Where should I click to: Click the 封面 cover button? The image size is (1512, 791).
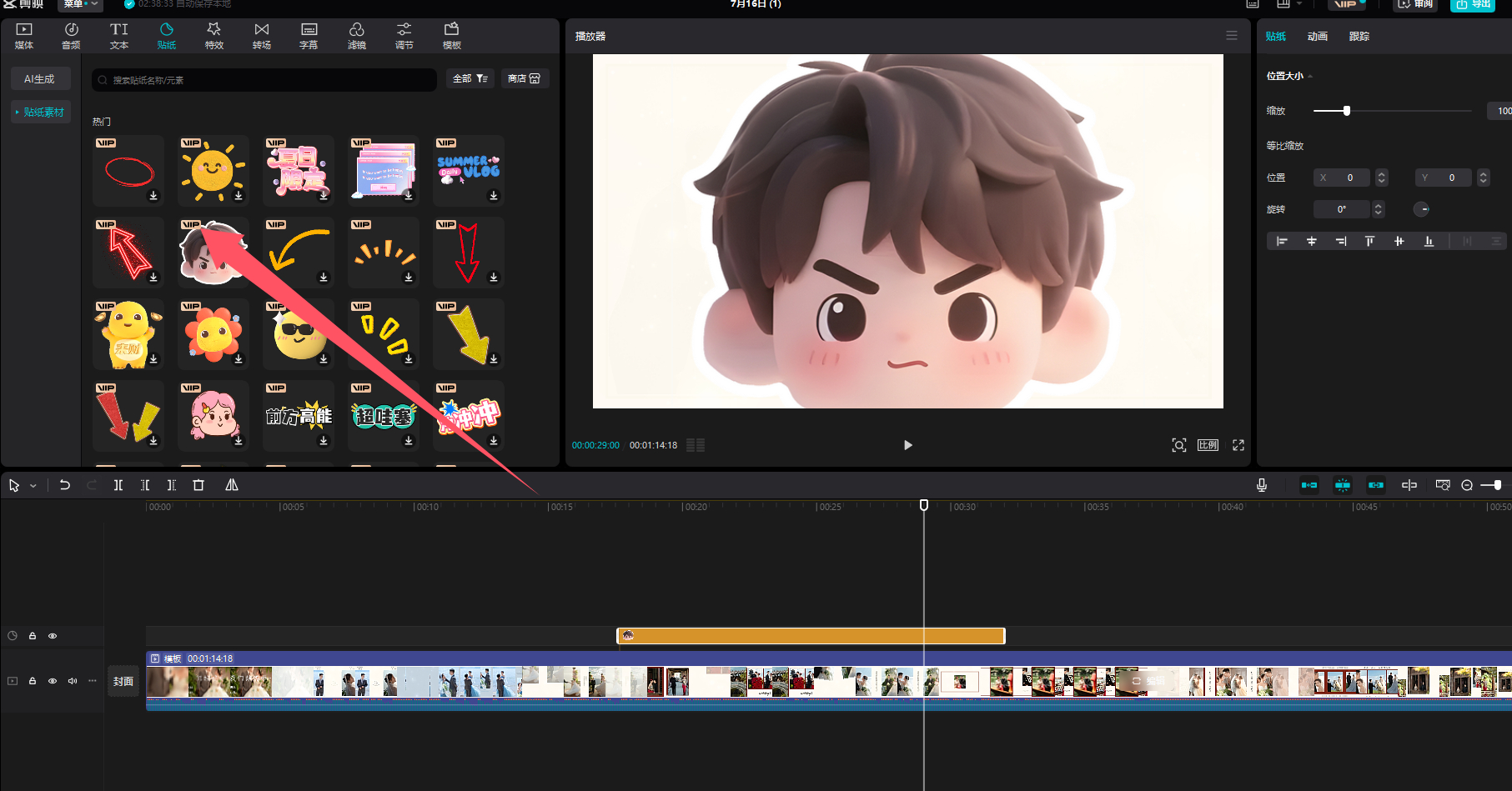pyautogui.click(x=123, y=681)
